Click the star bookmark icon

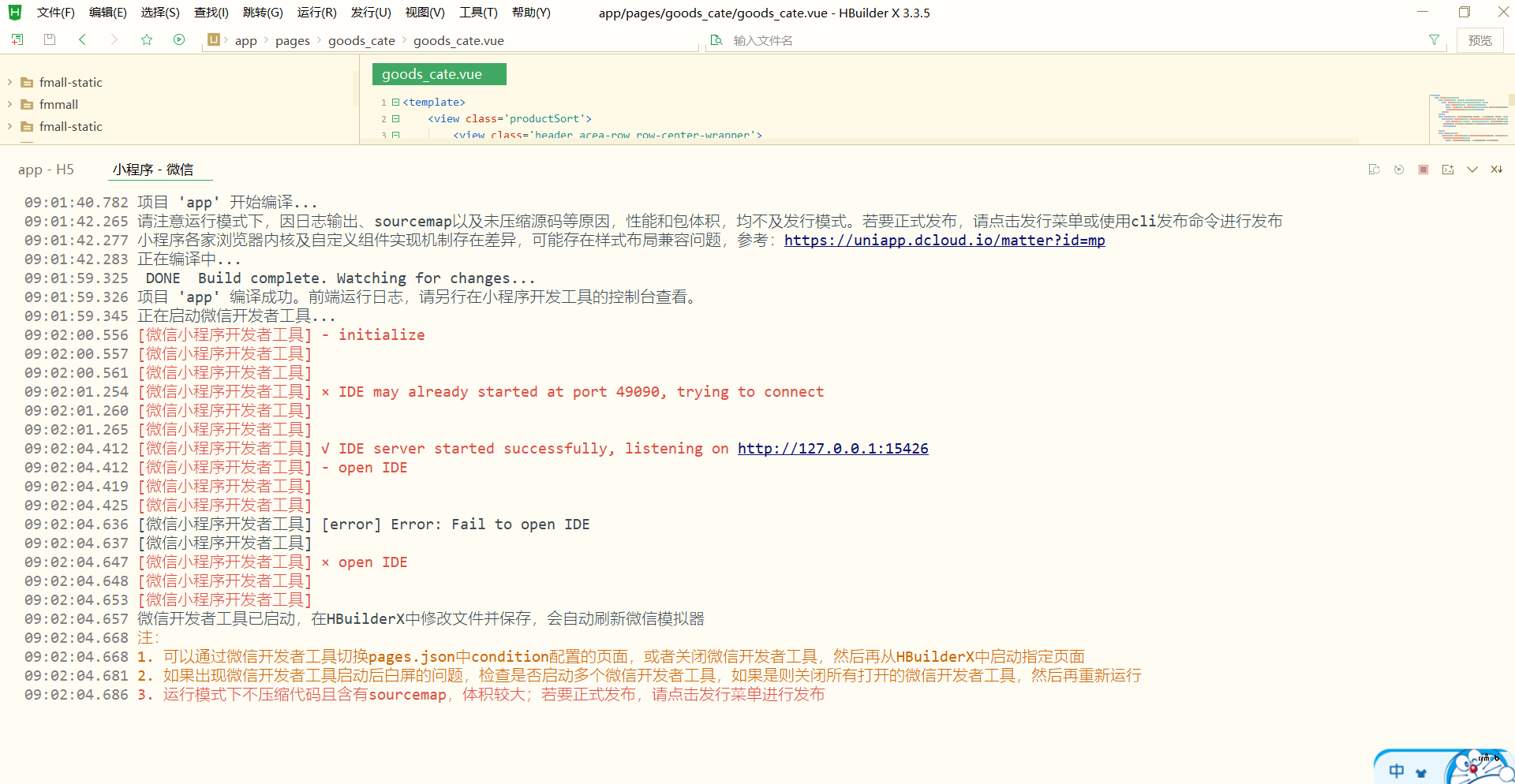147,39
